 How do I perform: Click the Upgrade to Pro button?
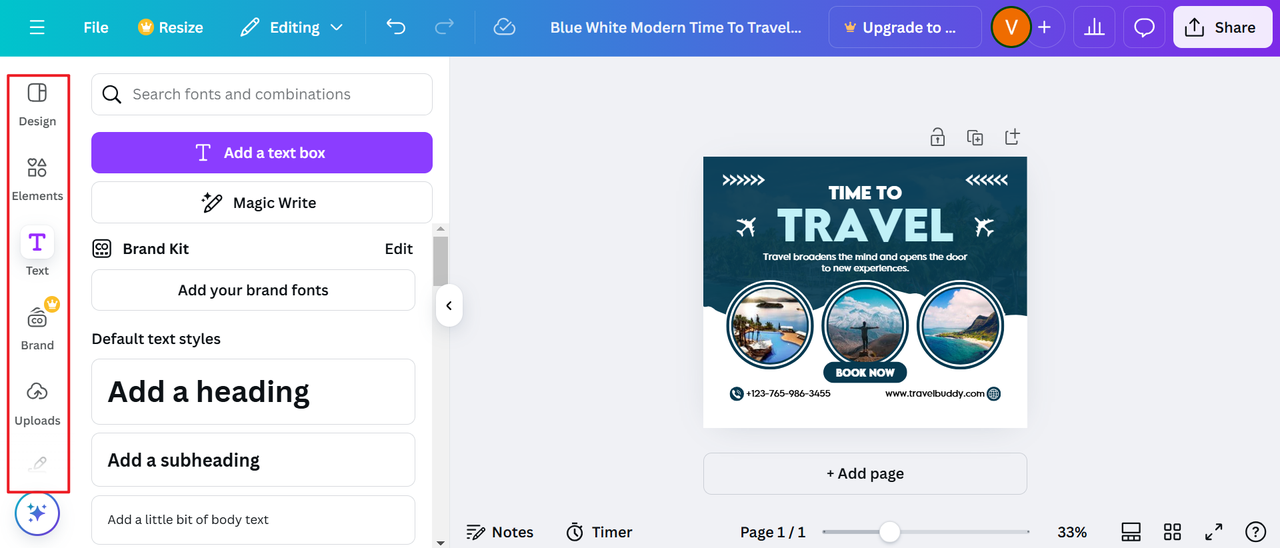(x=905, y=28)
